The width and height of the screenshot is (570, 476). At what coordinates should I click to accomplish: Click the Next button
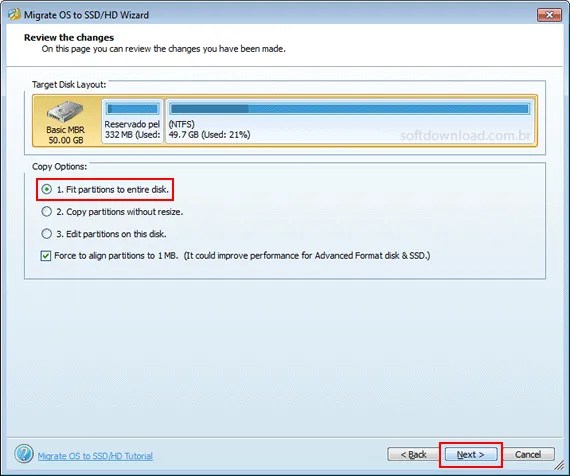471,455
